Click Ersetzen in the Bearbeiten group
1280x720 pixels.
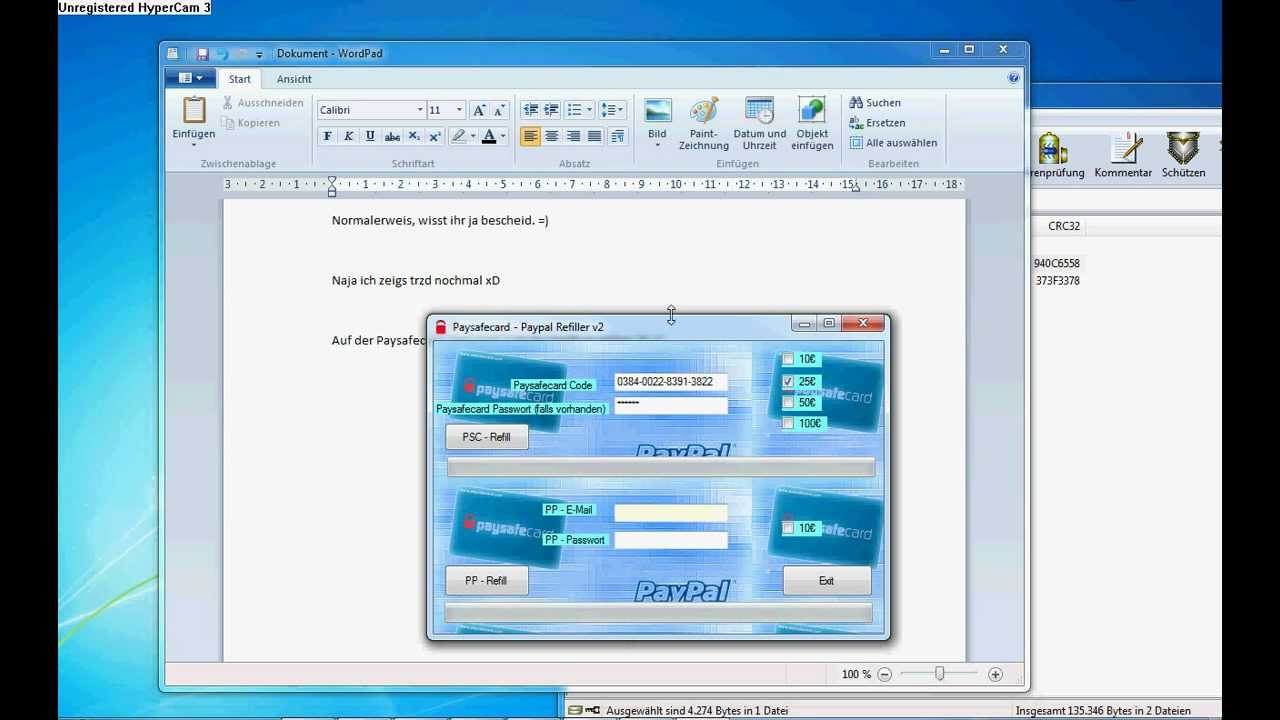[877, 123]
